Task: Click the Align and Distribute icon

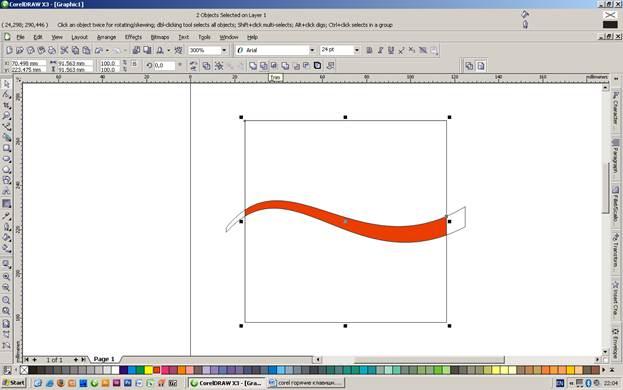Action: tap(330, 66)
